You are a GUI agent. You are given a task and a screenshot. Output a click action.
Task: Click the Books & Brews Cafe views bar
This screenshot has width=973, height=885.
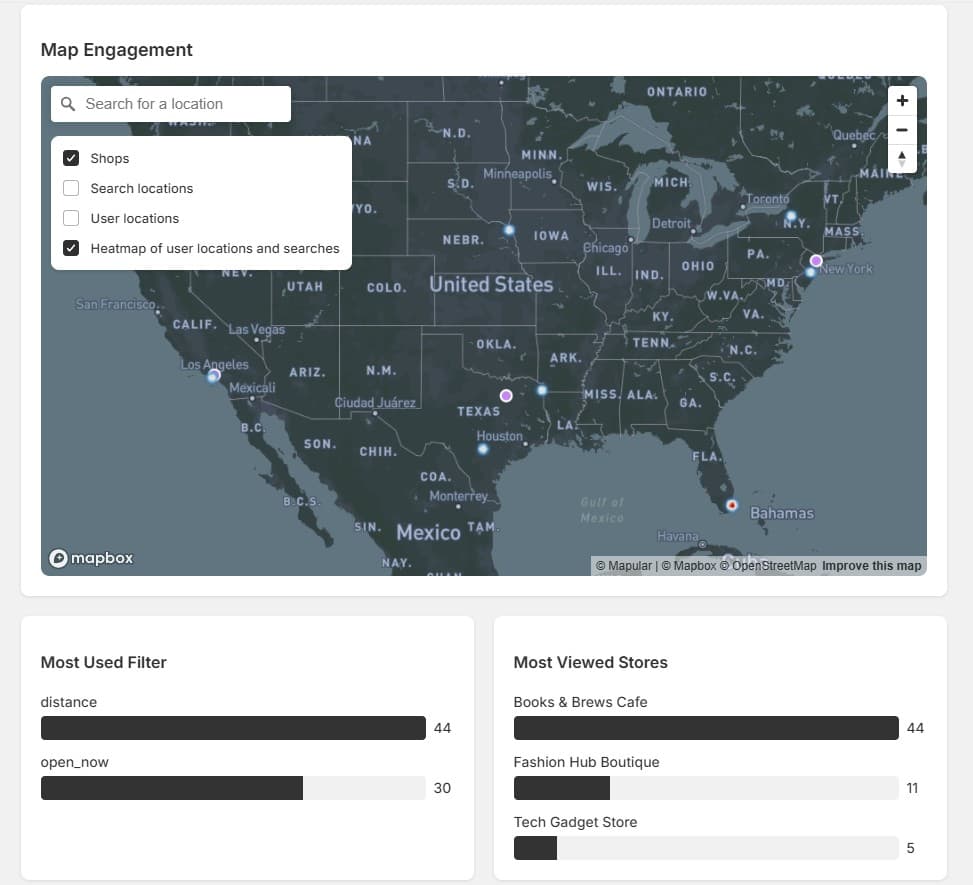point(705,728)
